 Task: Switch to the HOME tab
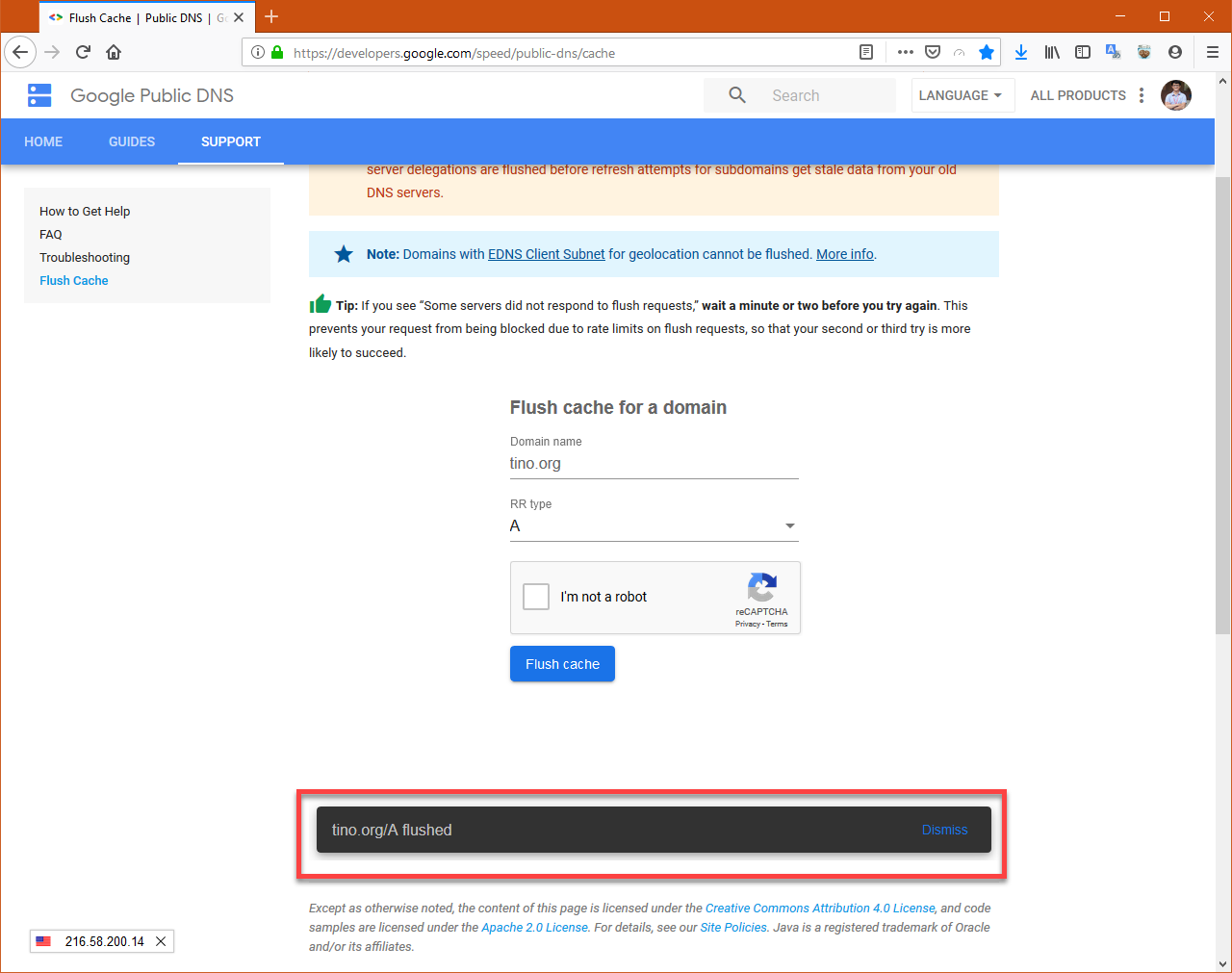(43, 141)
